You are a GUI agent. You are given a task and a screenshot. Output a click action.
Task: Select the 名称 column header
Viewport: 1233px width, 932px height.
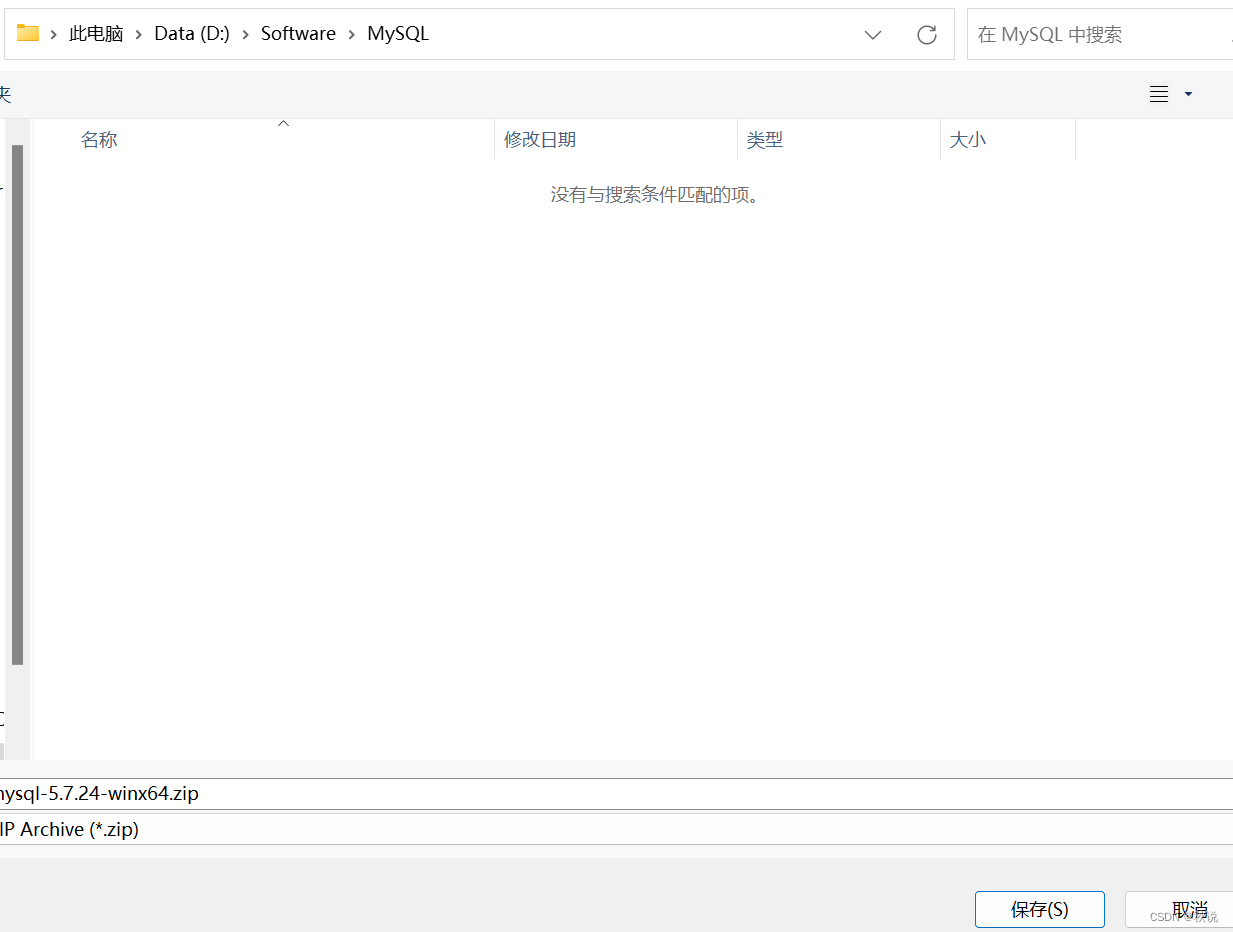(99, 139)
